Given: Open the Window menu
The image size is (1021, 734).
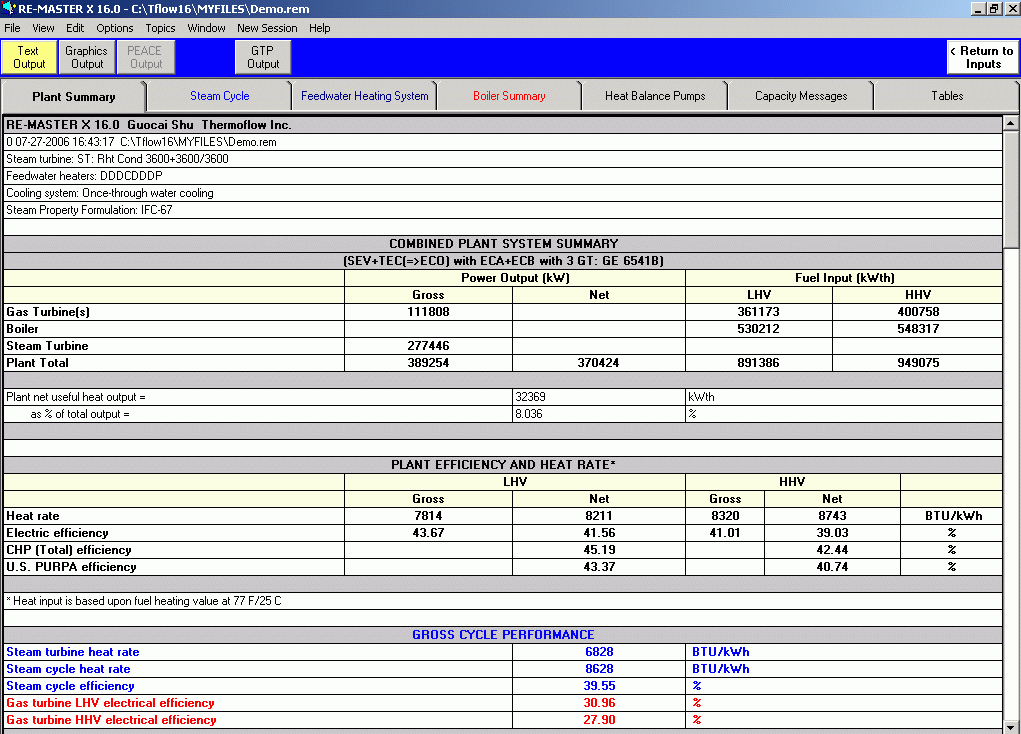Looking at the screenshot, I should coord(206,28).
